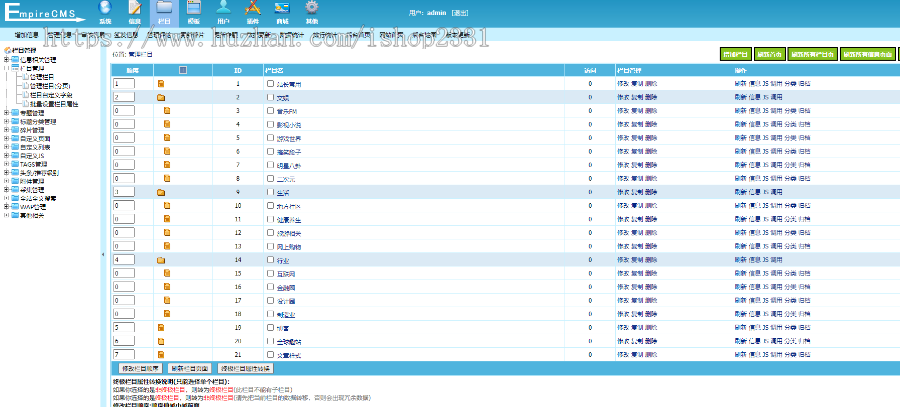Tick the checkbox for column ID 15
This screenshot has height=407, width=900.
(x=270, y=273)
